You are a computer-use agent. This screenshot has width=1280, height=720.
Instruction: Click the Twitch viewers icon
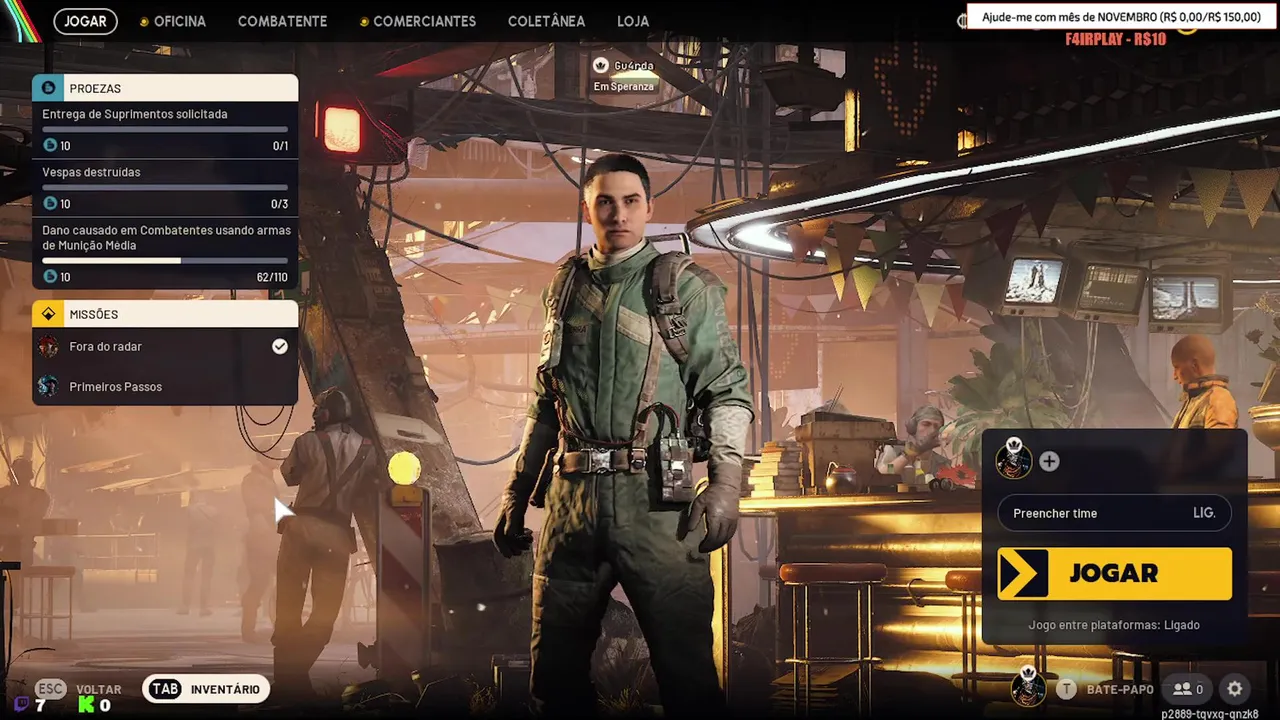[x=23, y=705]
